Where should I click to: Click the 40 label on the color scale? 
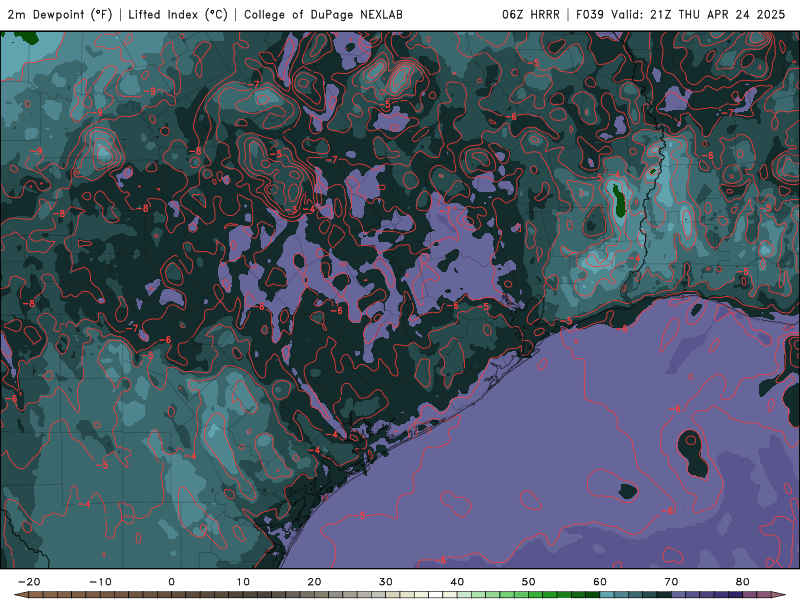point(457,582)
